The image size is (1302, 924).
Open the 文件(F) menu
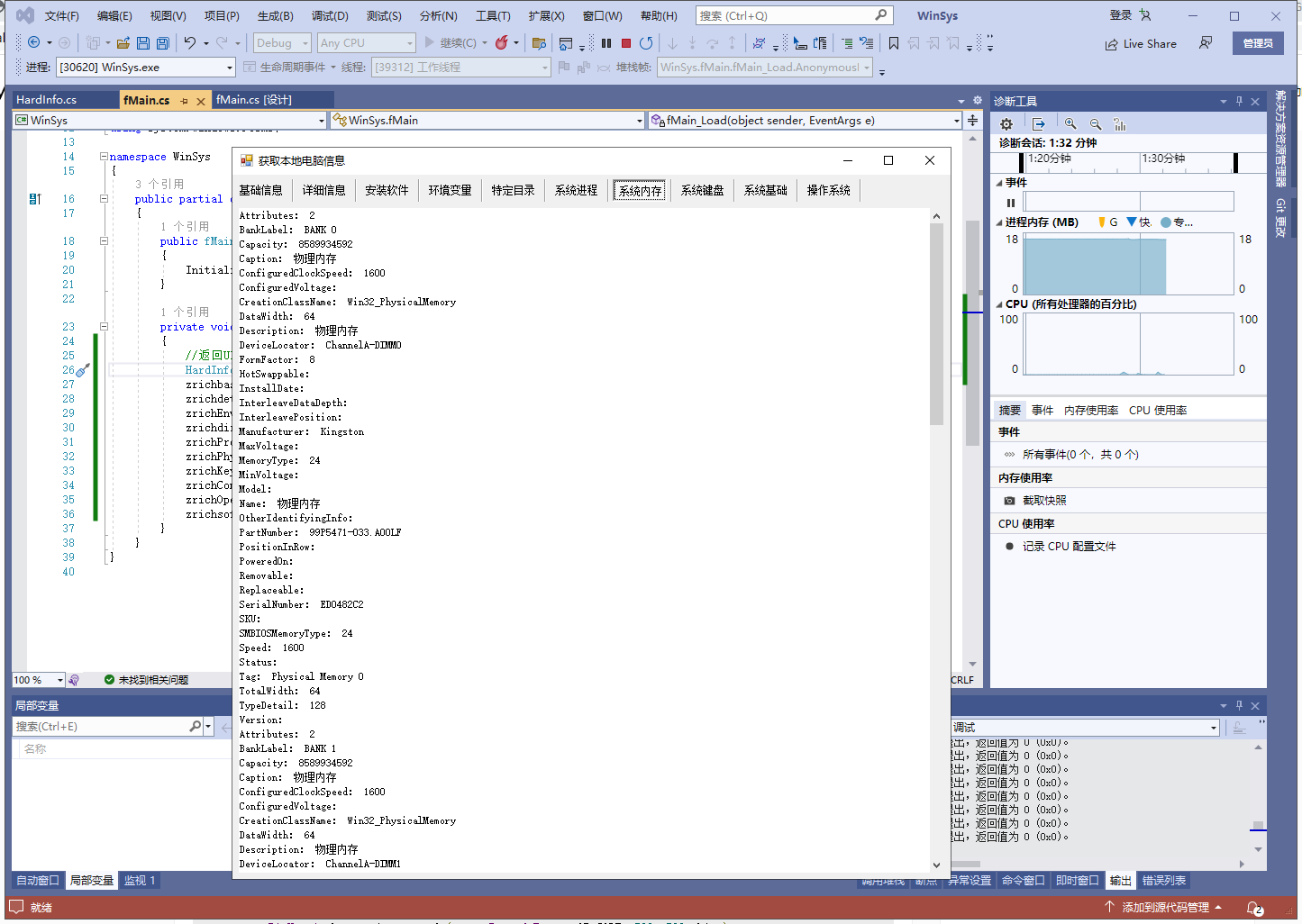(62, 15)
